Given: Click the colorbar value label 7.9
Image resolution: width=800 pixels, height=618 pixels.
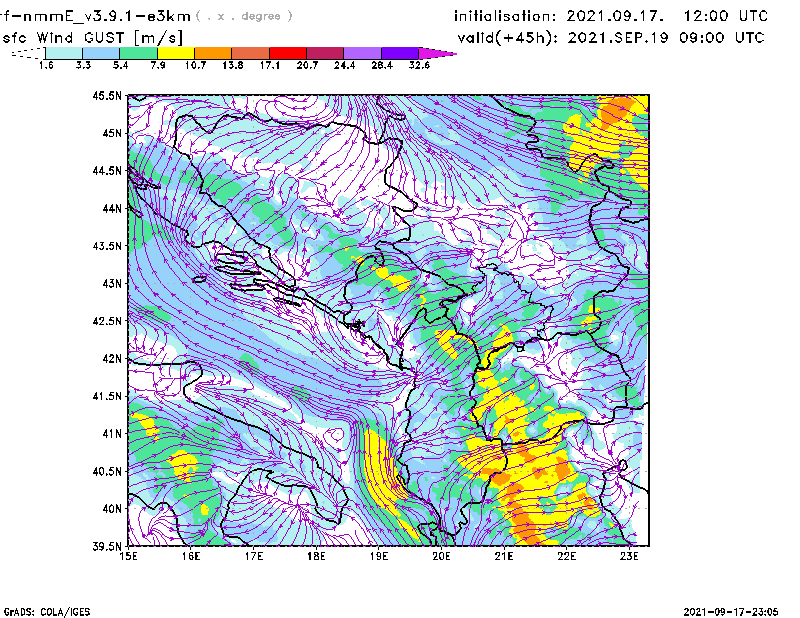Looking at the screenshot, I should click(x=158, y=65).
